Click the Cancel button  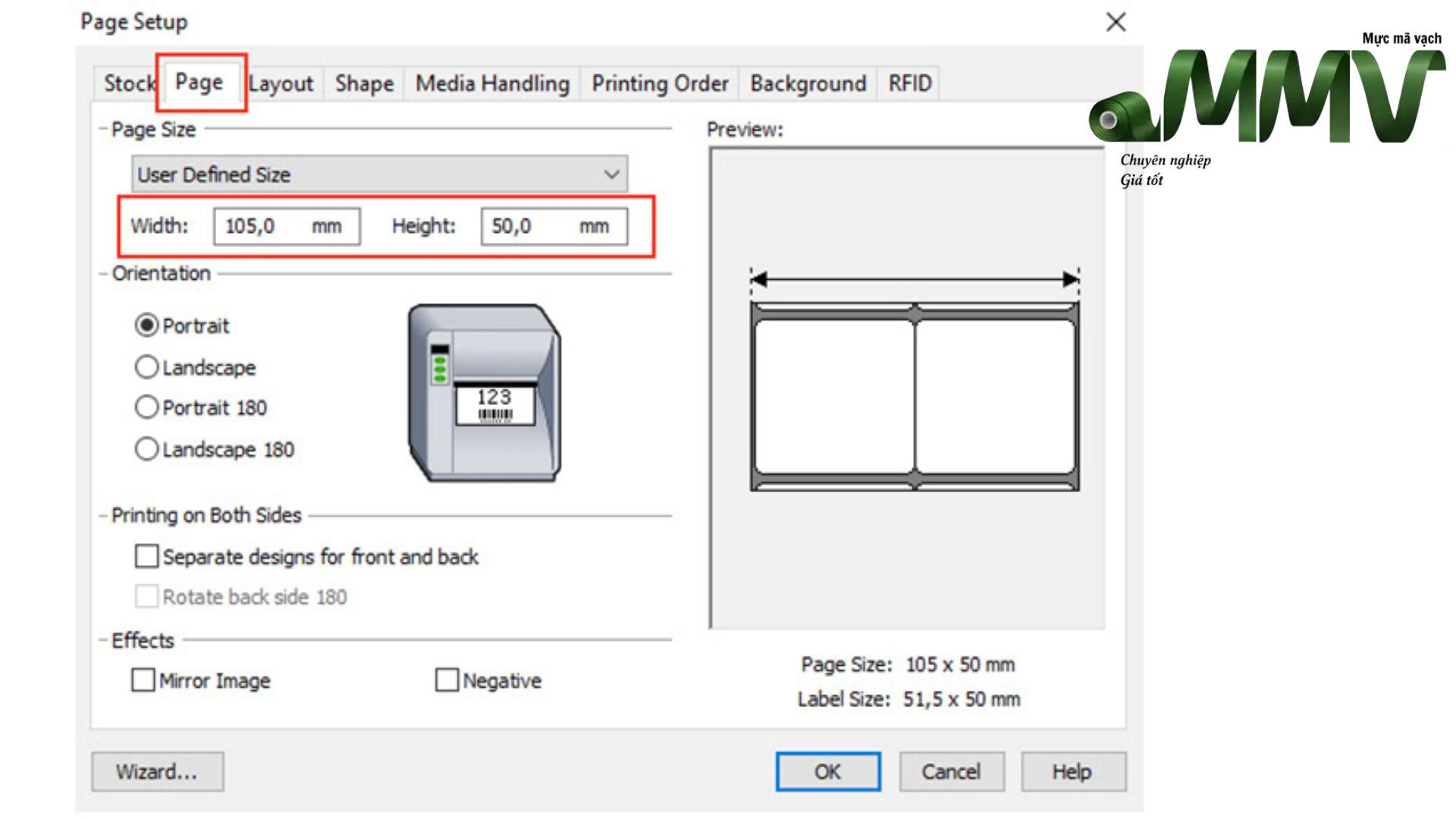click(952, 772)
